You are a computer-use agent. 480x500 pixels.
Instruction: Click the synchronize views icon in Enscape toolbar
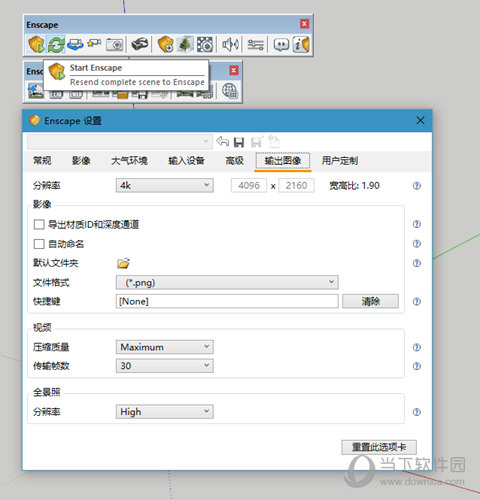click(75, 44)
